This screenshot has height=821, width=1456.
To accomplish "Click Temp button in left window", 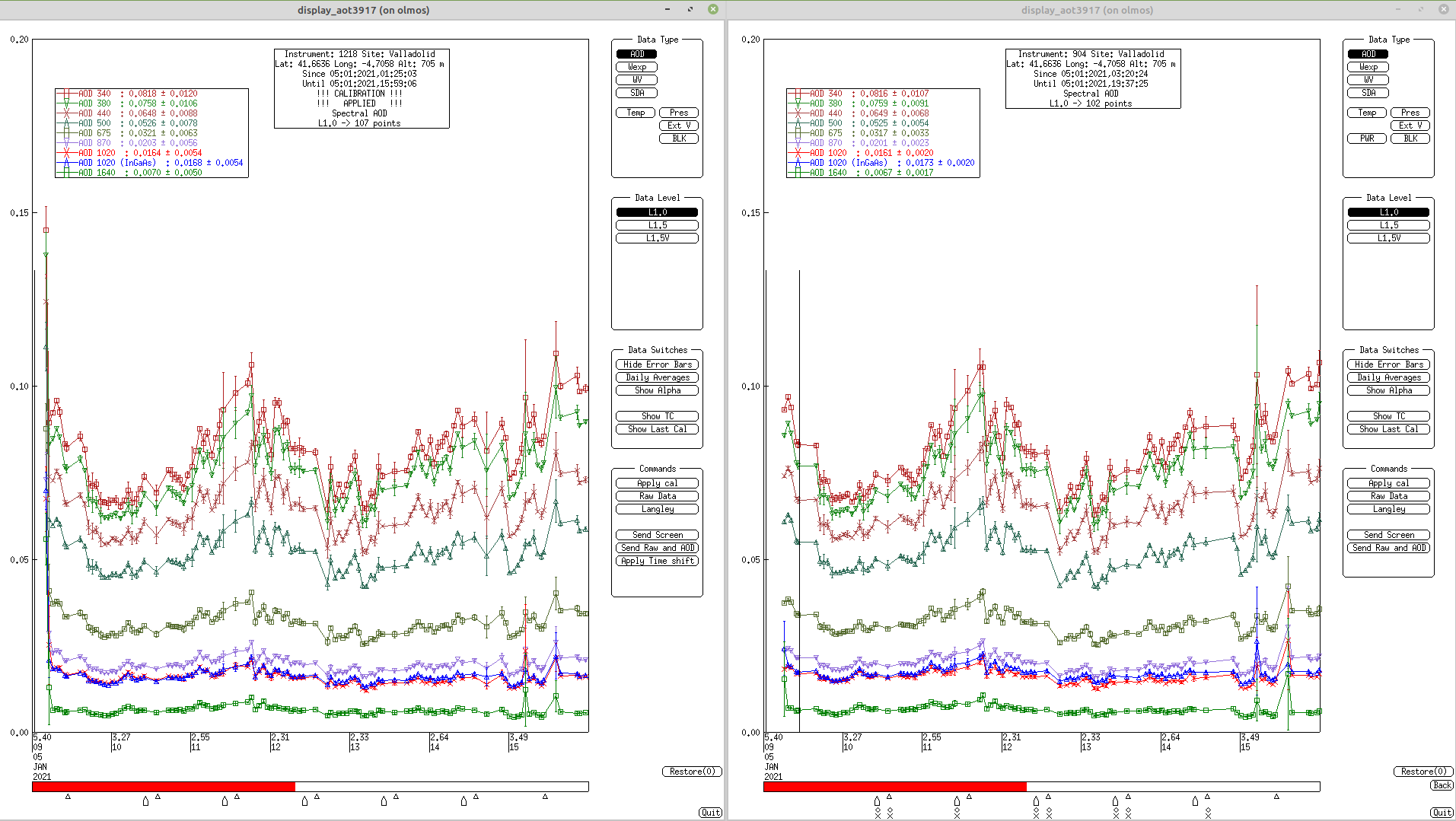I will click(636, 113).
